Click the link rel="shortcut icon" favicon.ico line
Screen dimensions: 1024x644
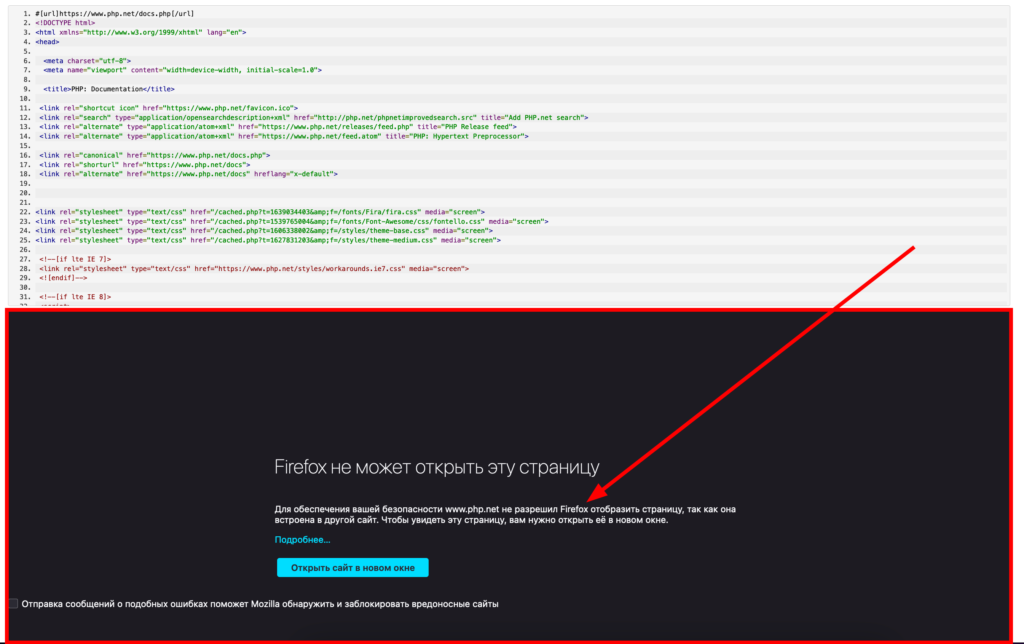pyautogui.click(x=168, y=108)
